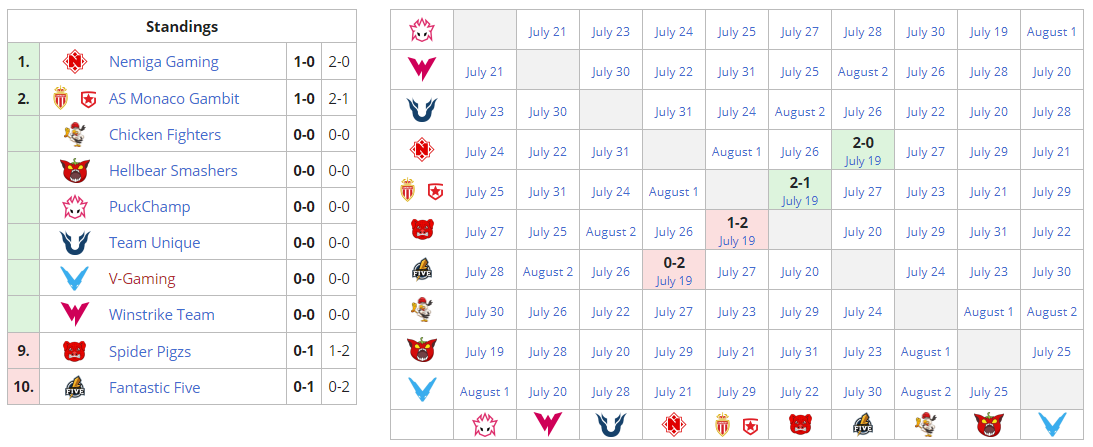Click Hellbear Smashers logo in Standings list

tap(76, 170)
